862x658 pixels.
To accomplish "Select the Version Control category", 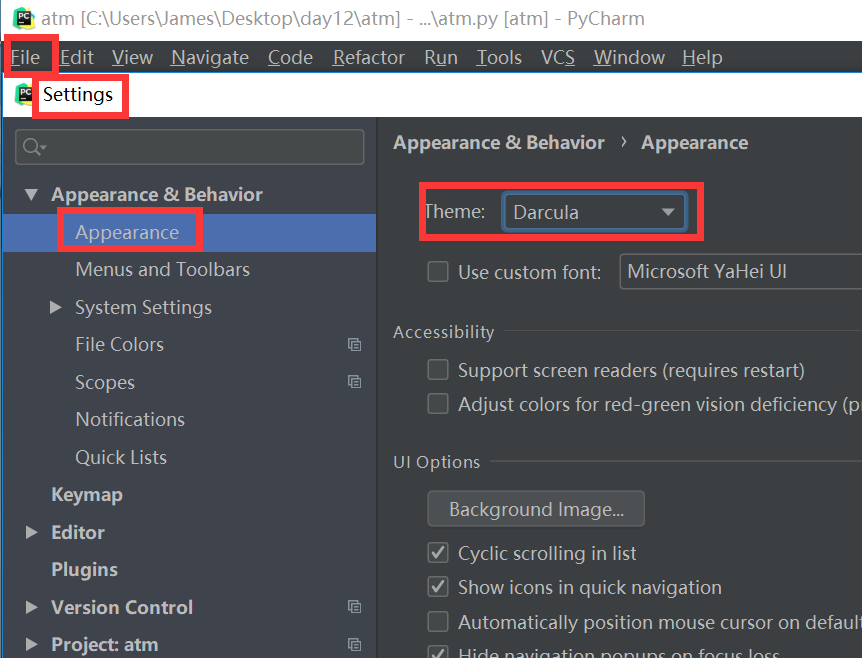I will 122,607.
